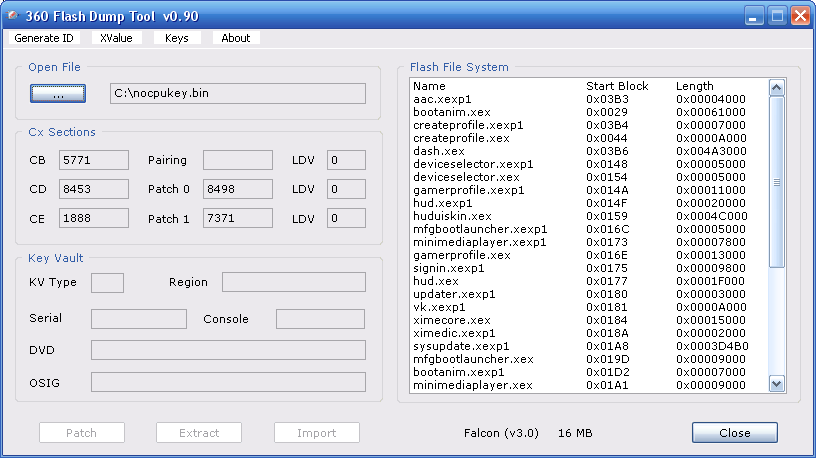Select the aac.xexp1 file row
The height and width of the screenshot is (458, 816).
(x=588, y=99)
